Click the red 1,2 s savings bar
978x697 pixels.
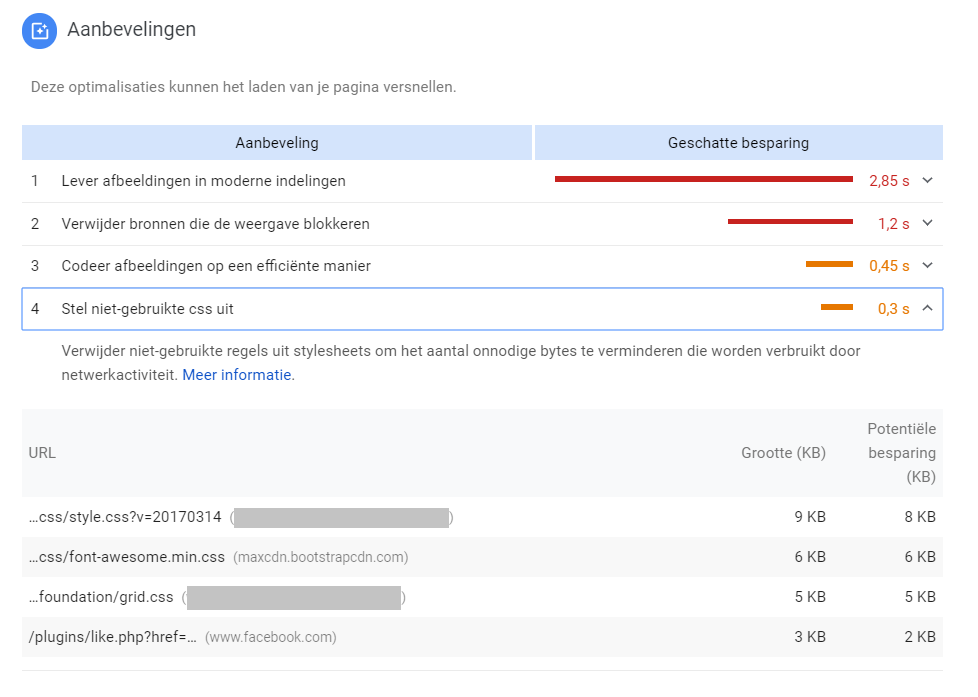(790, 222)
